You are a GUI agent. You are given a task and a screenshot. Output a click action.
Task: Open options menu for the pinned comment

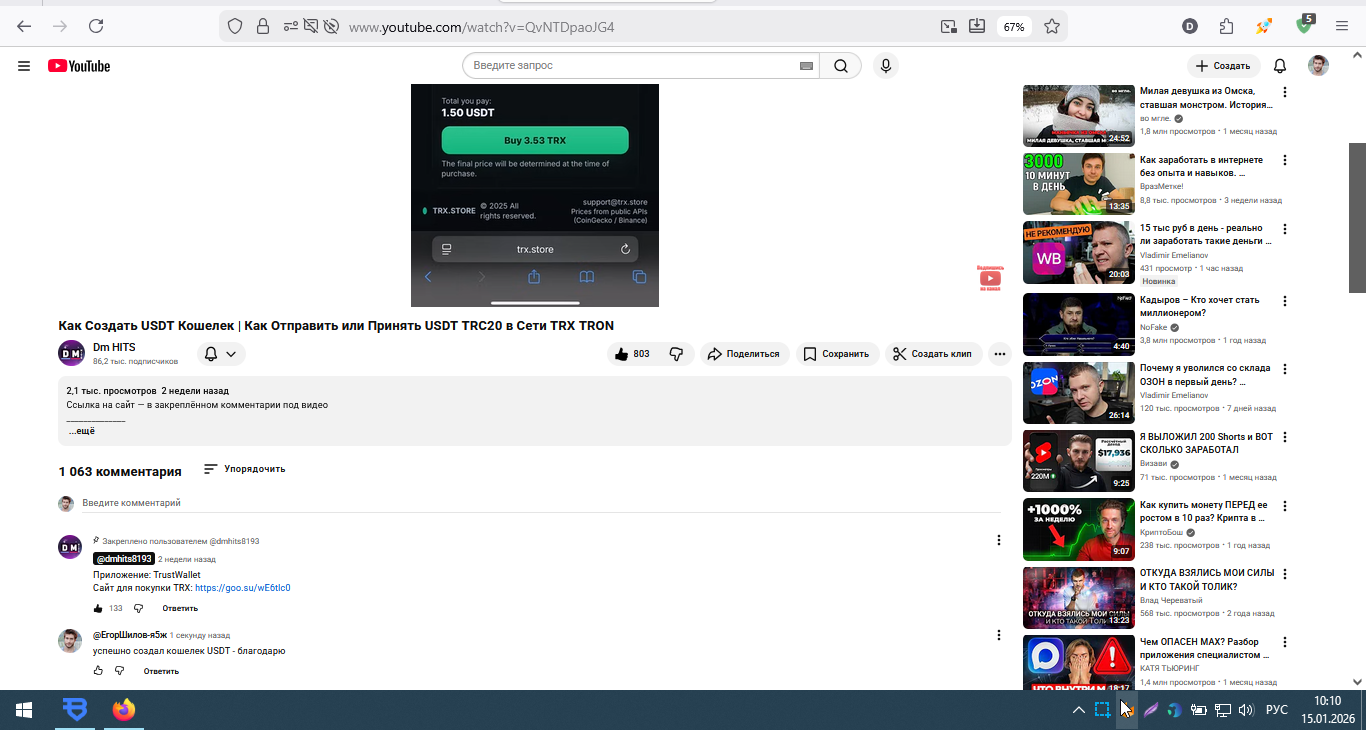tap(998, 540)
